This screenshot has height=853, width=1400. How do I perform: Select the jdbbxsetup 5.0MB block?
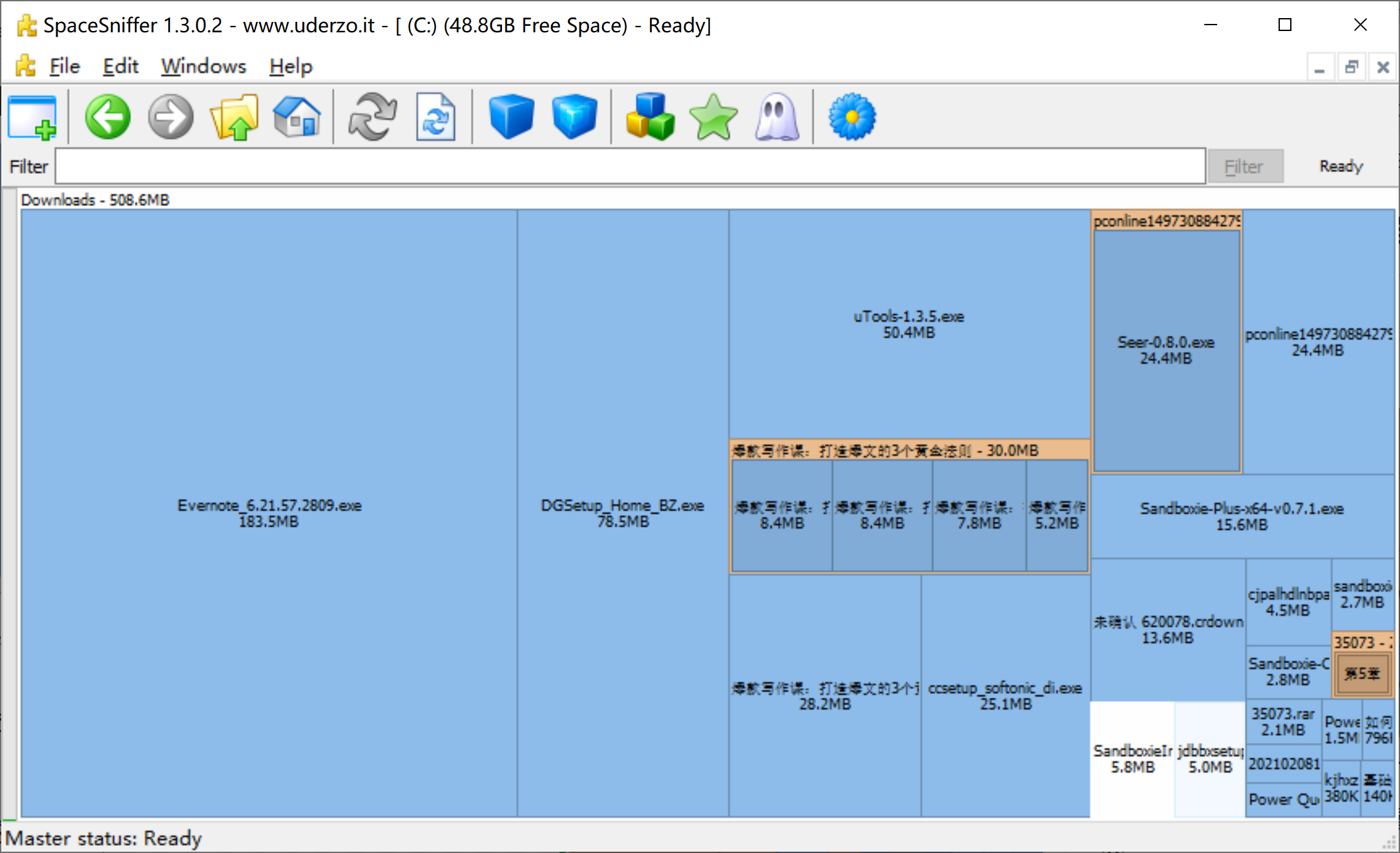[1210, 759]
